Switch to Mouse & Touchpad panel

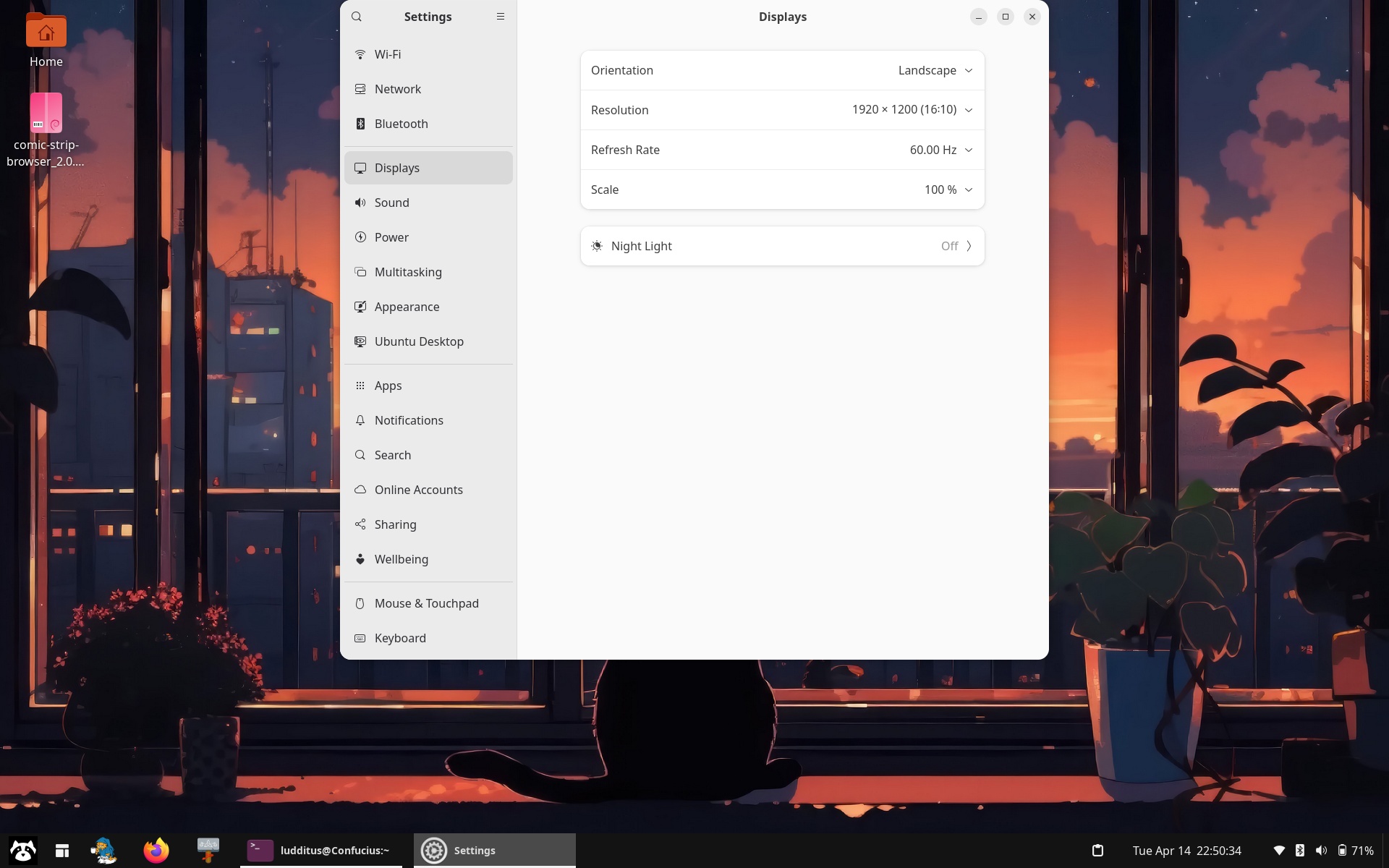click(426, 603)
